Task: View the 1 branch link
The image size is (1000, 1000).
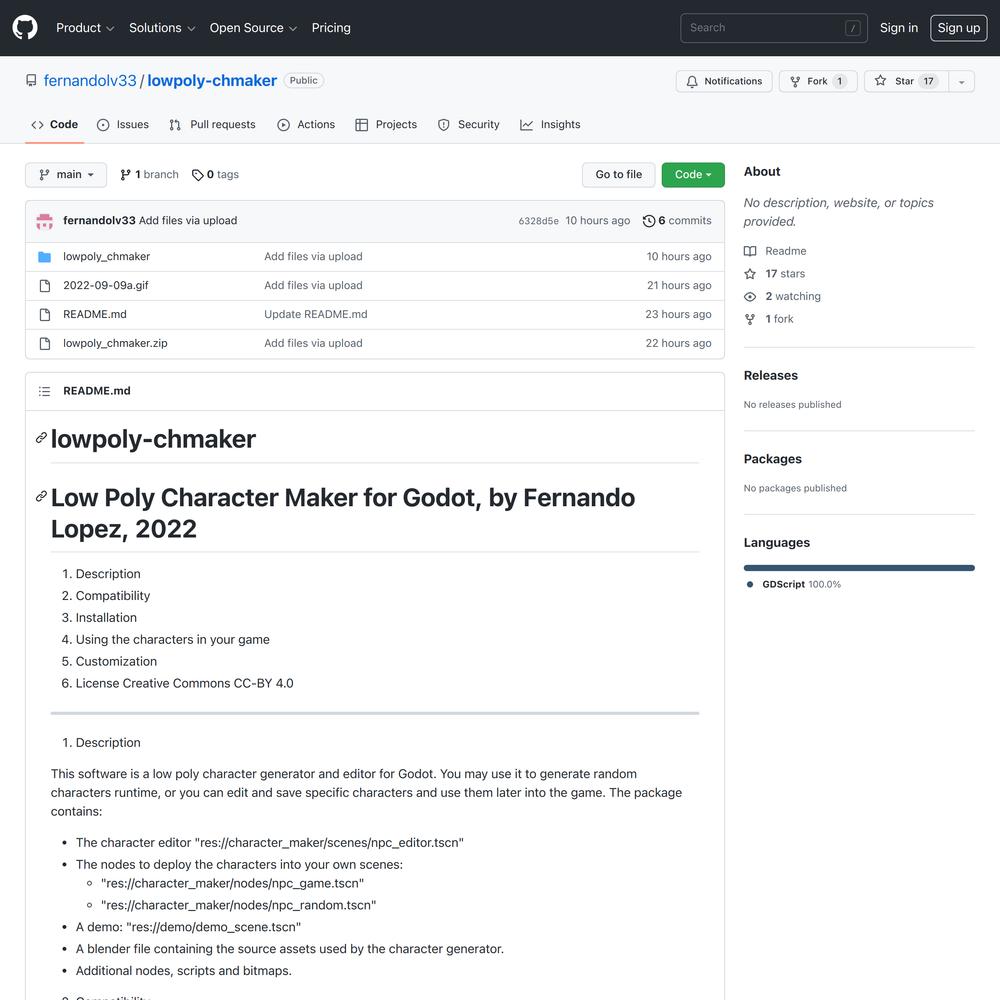Action: click(149, 175)
